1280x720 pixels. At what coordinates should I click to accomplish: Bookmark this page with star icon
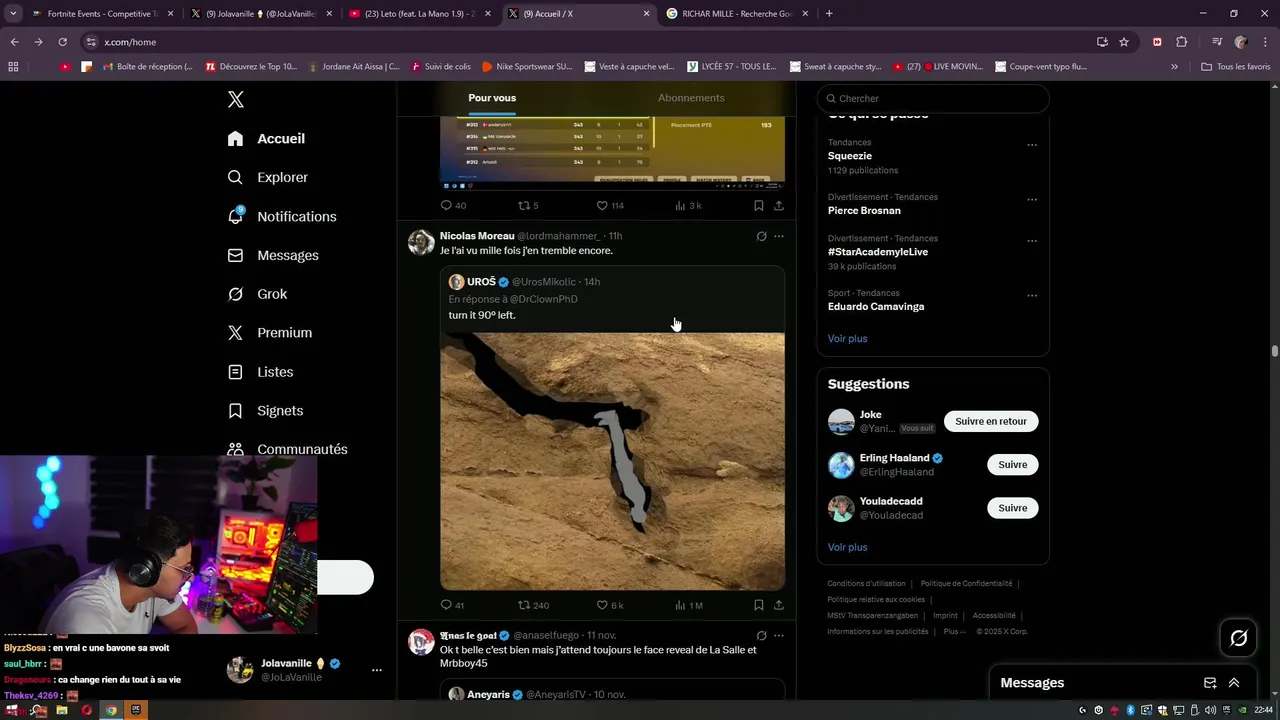click(x=1124, y=42)
